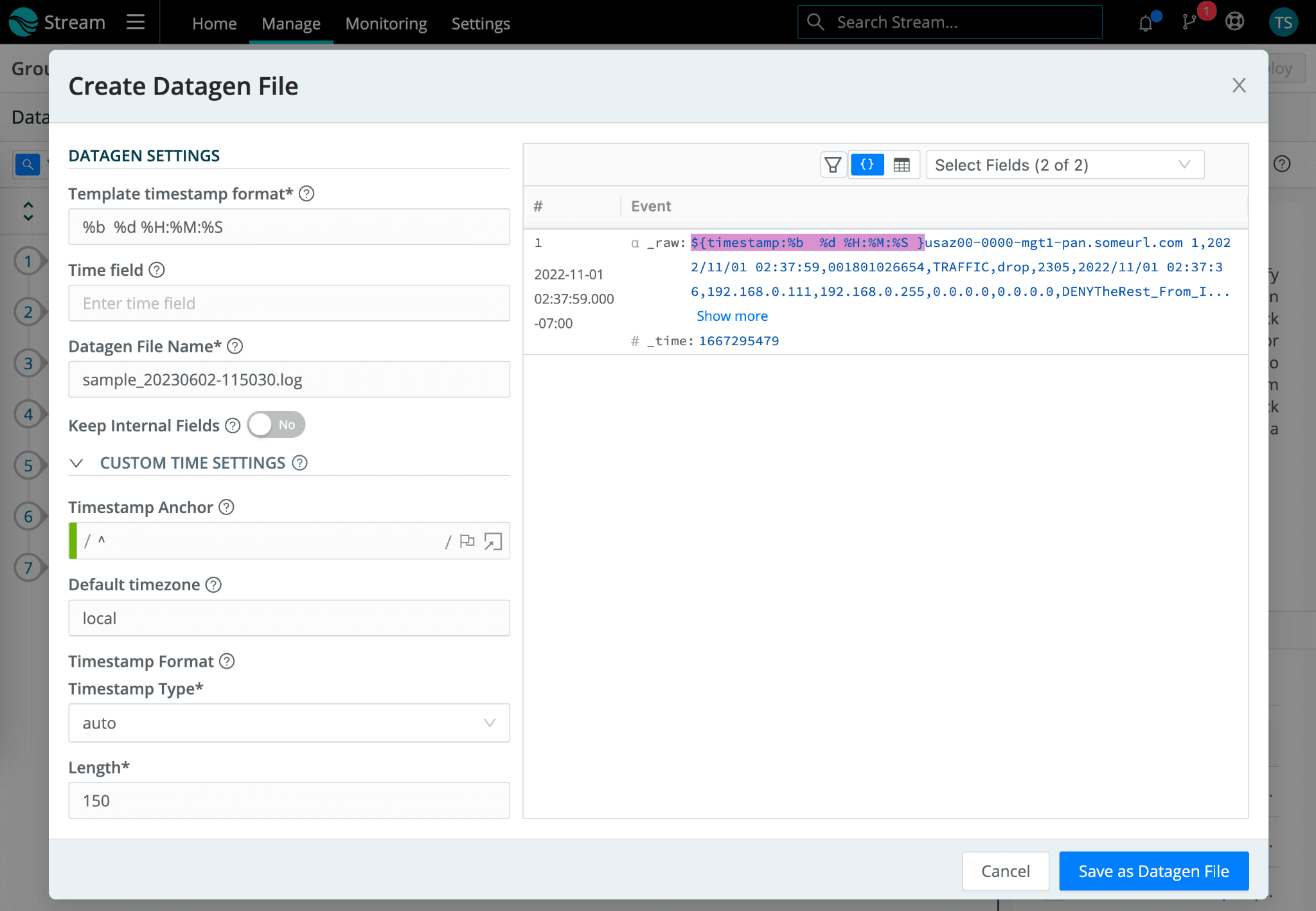
Task: Open the hamburger menu next to Stream logo
Action: [135, 23]
